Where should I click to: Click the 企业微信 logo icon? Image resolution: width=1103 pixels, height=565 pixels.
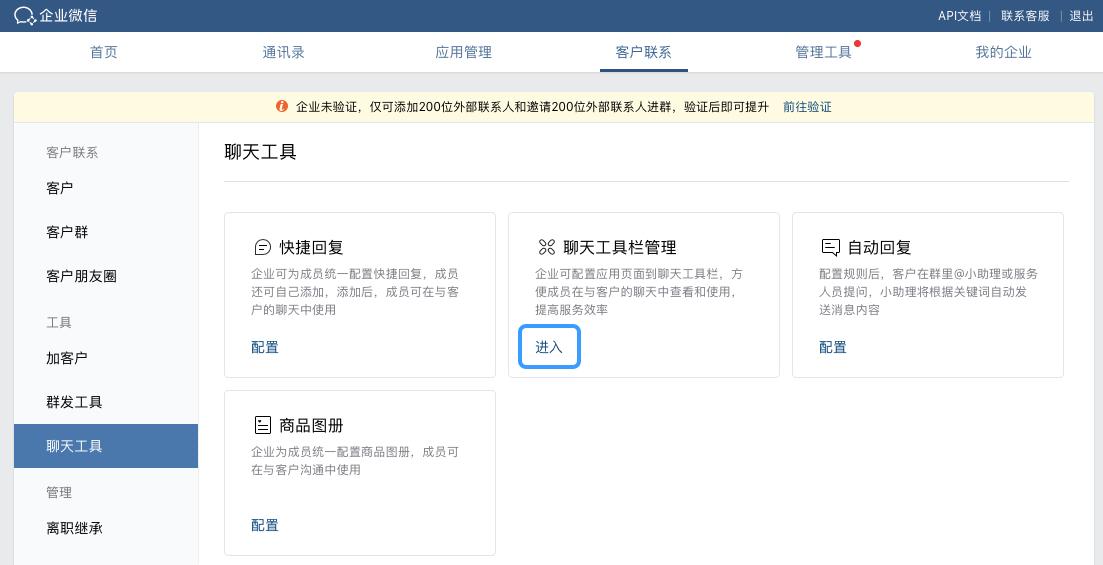pos(24,16)
